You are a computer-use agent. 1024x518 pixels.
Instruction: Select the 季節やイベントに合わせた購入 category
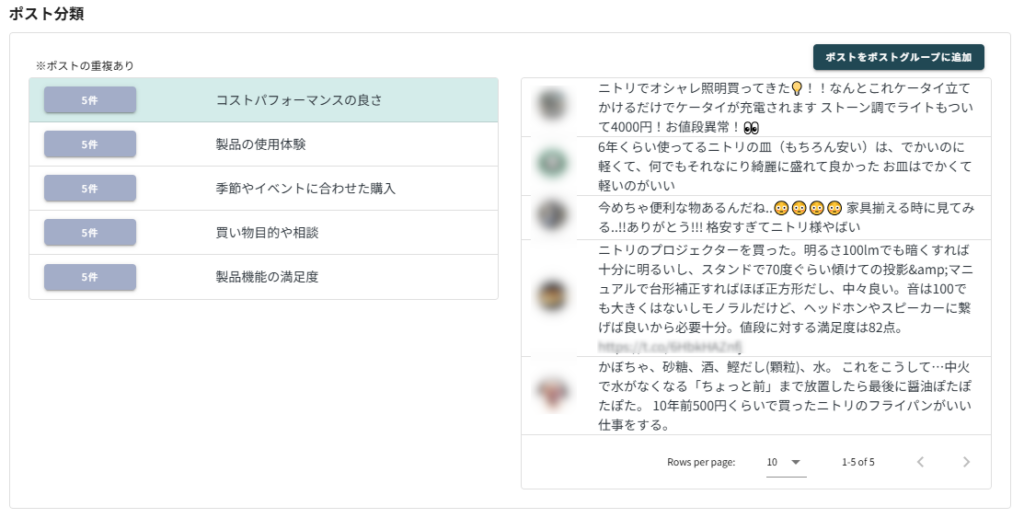(306, 189)
